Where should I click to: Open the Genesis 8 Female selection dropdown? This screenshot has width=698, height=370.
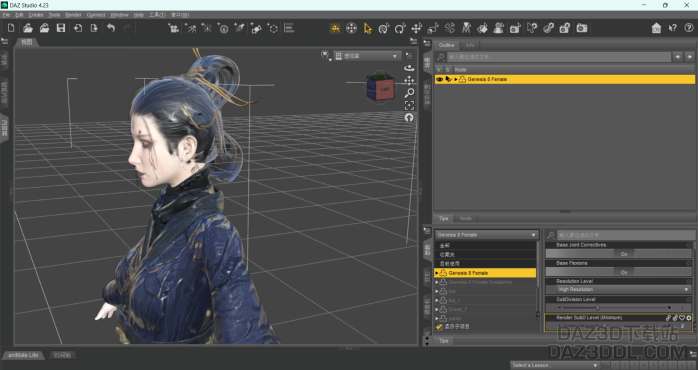pos(487,235)
